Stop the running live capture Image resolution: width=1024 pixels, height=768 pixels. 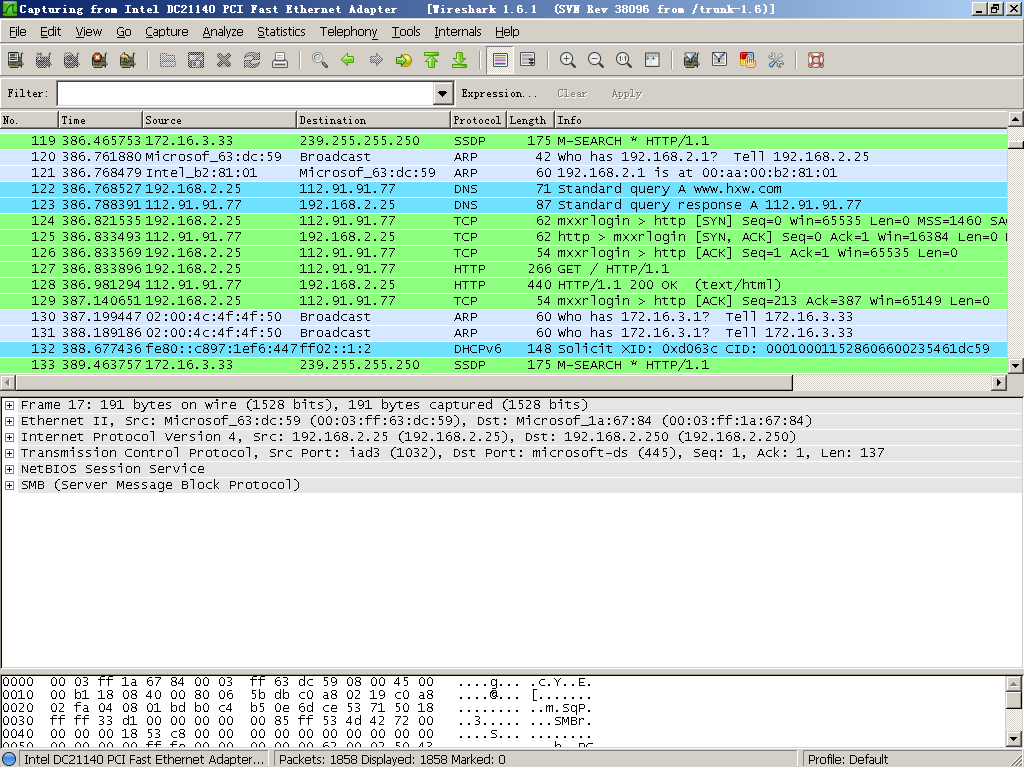pyautogui.click(x=99, y=60)
